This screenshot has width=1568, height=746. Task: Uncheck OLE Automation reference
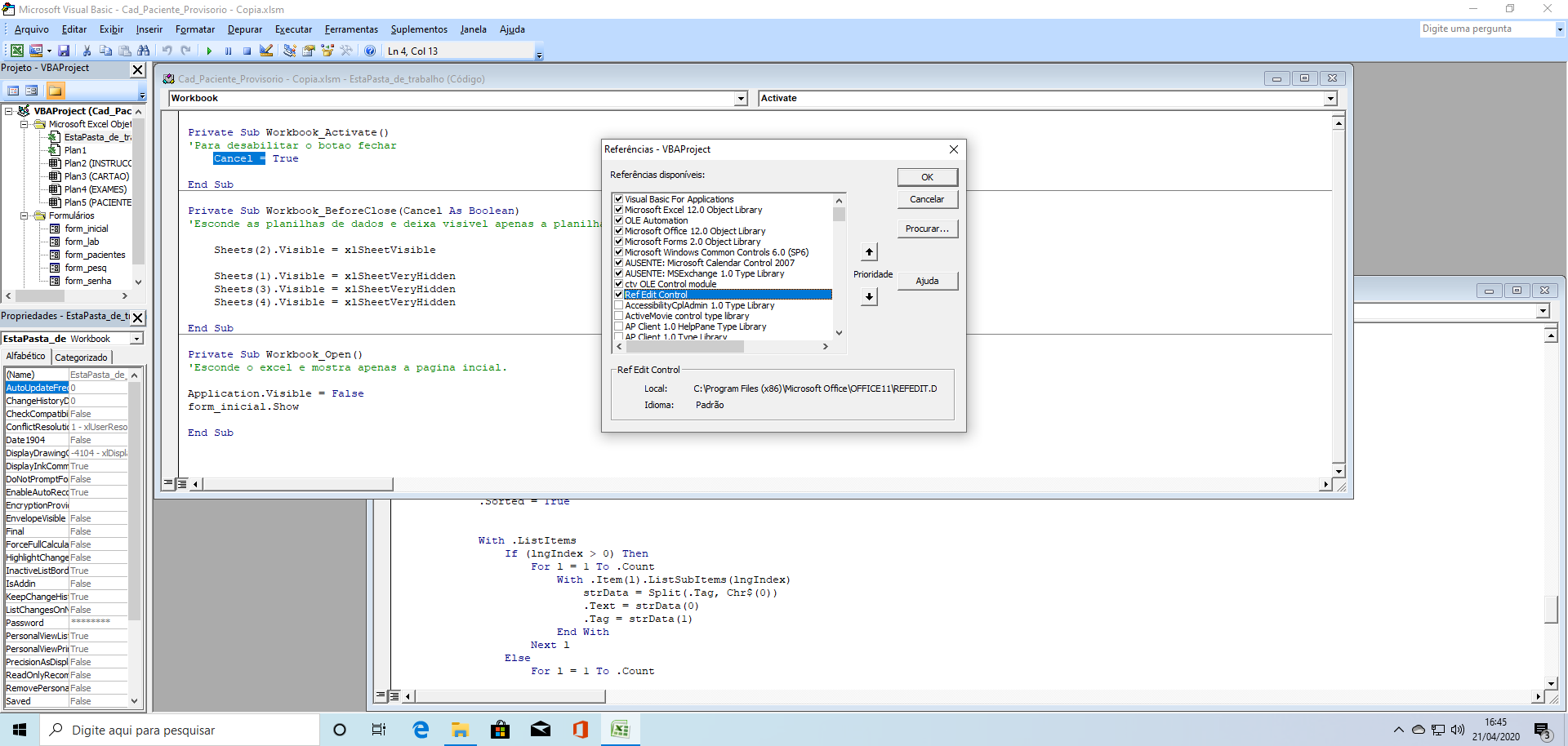coord(618,220)
